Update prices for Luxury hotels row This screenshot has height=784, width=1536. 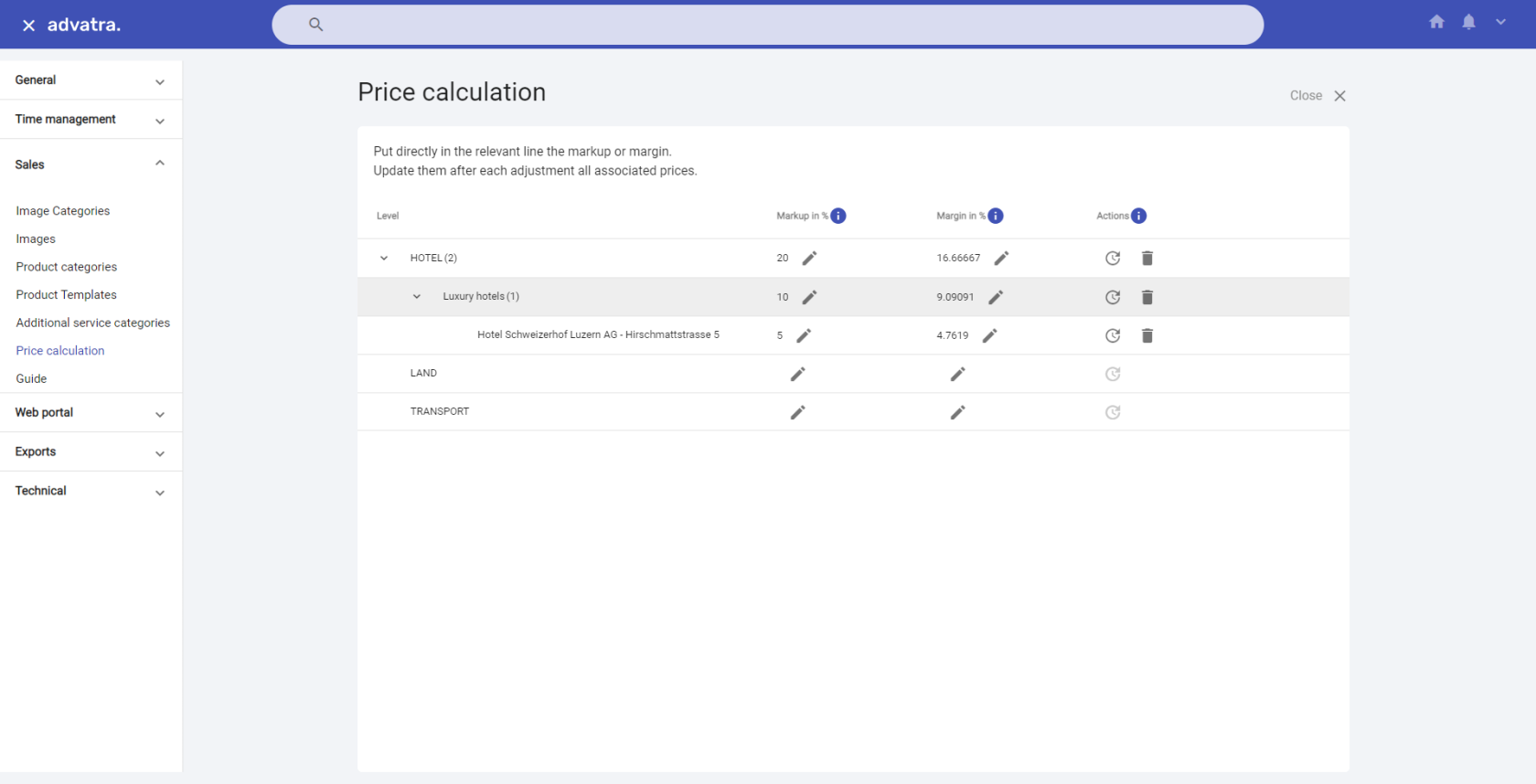click(1113, 297)
